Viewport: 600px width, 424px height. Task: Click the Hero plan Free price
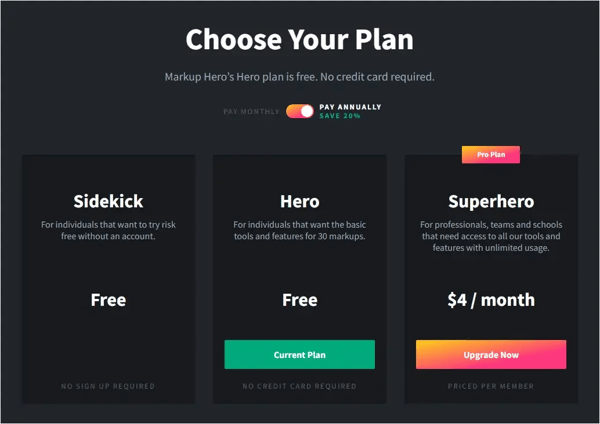[300, 300]
